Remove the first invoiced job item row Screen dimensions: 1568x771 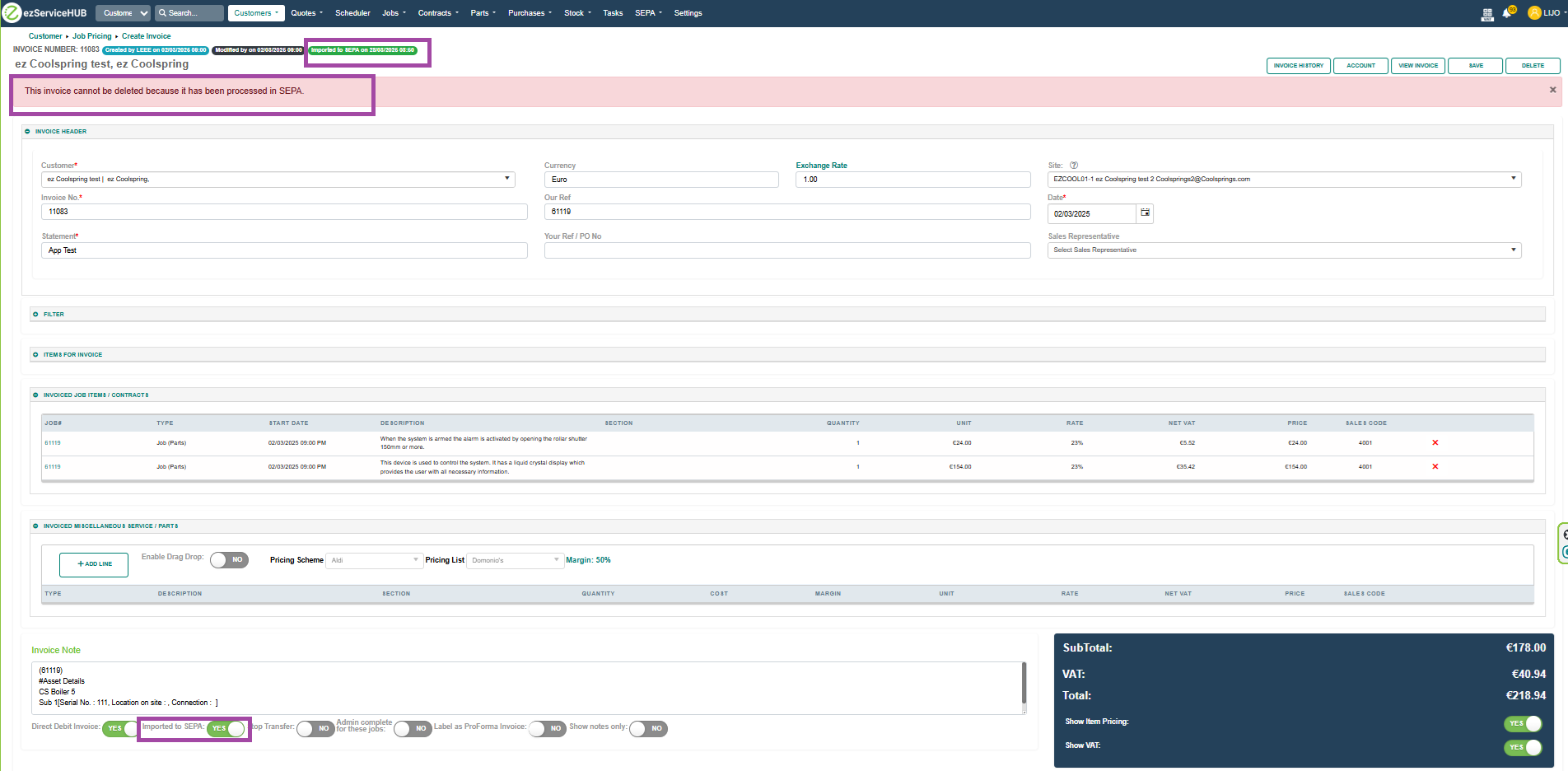click(1435, 443)
